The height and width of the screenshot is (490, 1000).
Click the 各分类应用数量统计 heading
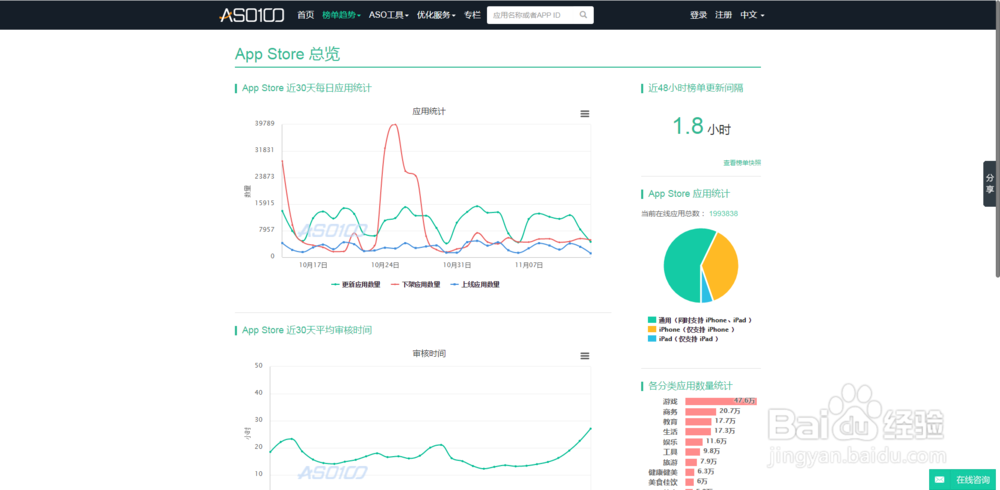[690, 386]
